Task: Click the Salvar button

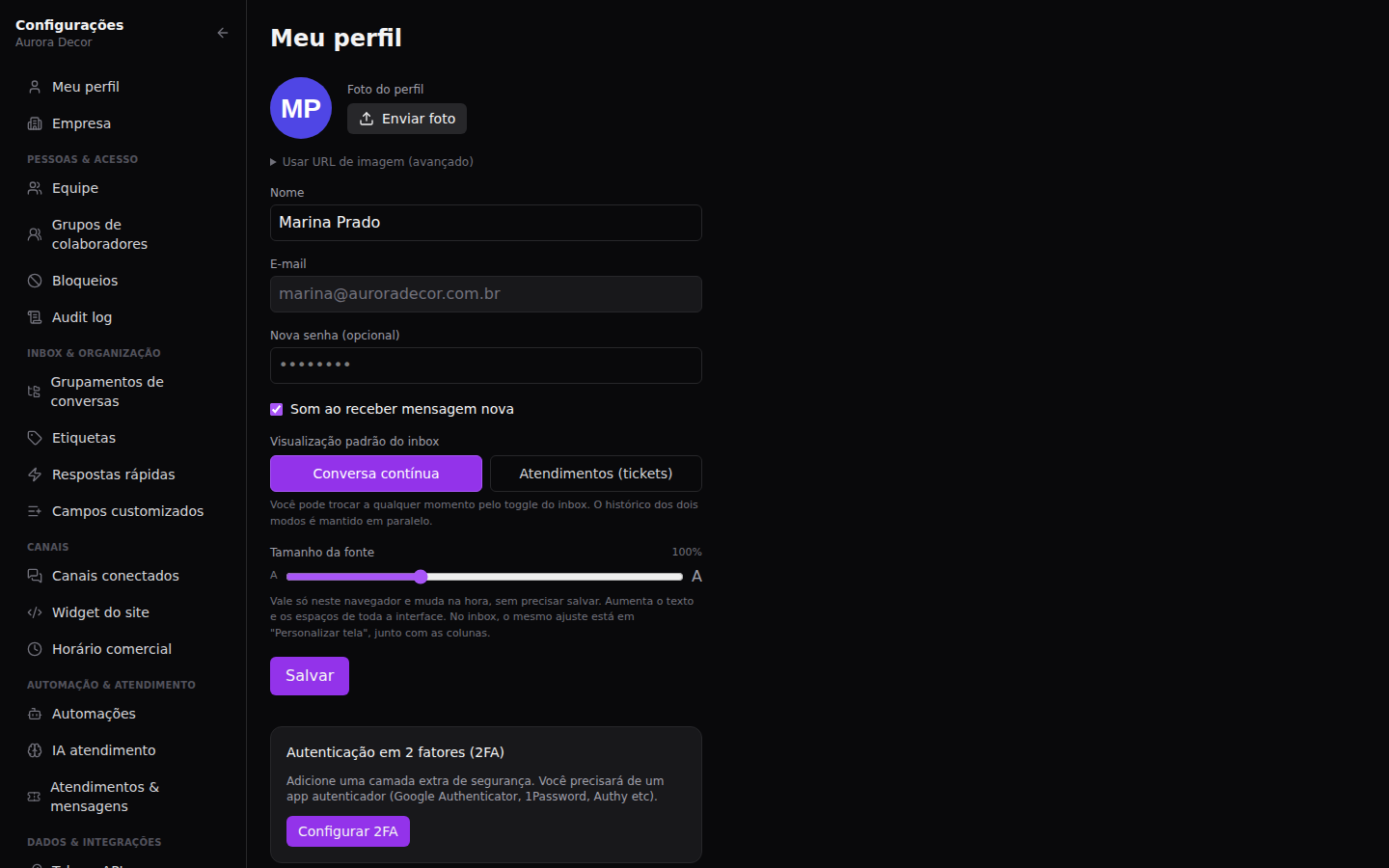Action: click(310, 676)
